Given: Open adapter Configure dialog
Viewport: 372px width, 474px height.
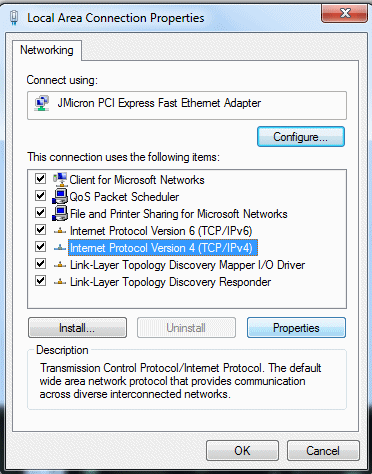Looking at the screenshot, I should (301, 137).
